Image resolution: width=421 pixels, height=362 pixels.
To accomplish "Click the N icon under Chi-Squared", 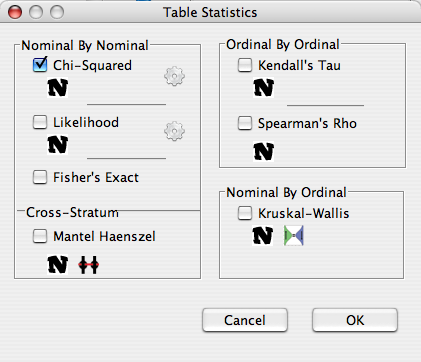I will (58, 88).
